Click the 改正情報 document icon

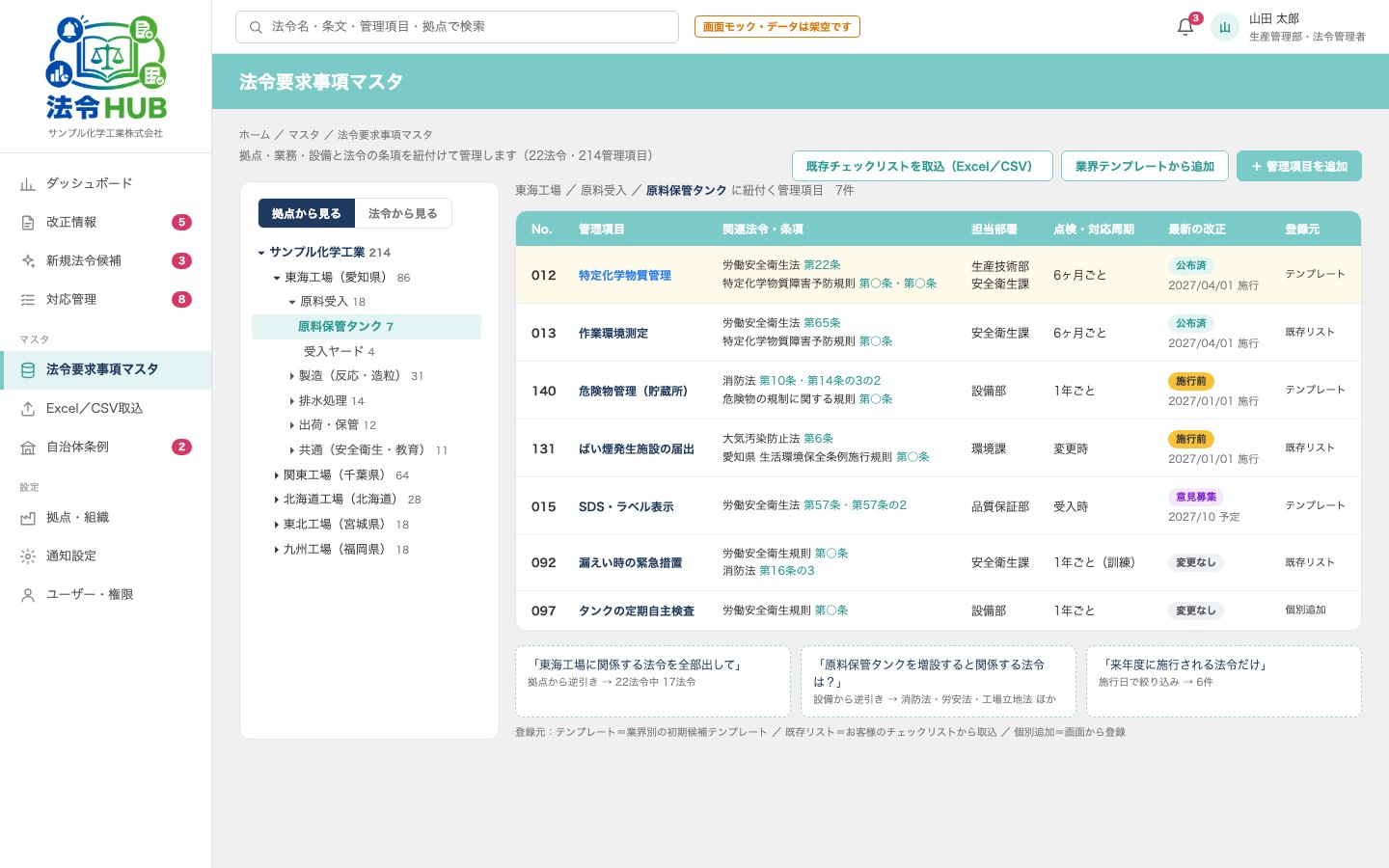point(28,222)
